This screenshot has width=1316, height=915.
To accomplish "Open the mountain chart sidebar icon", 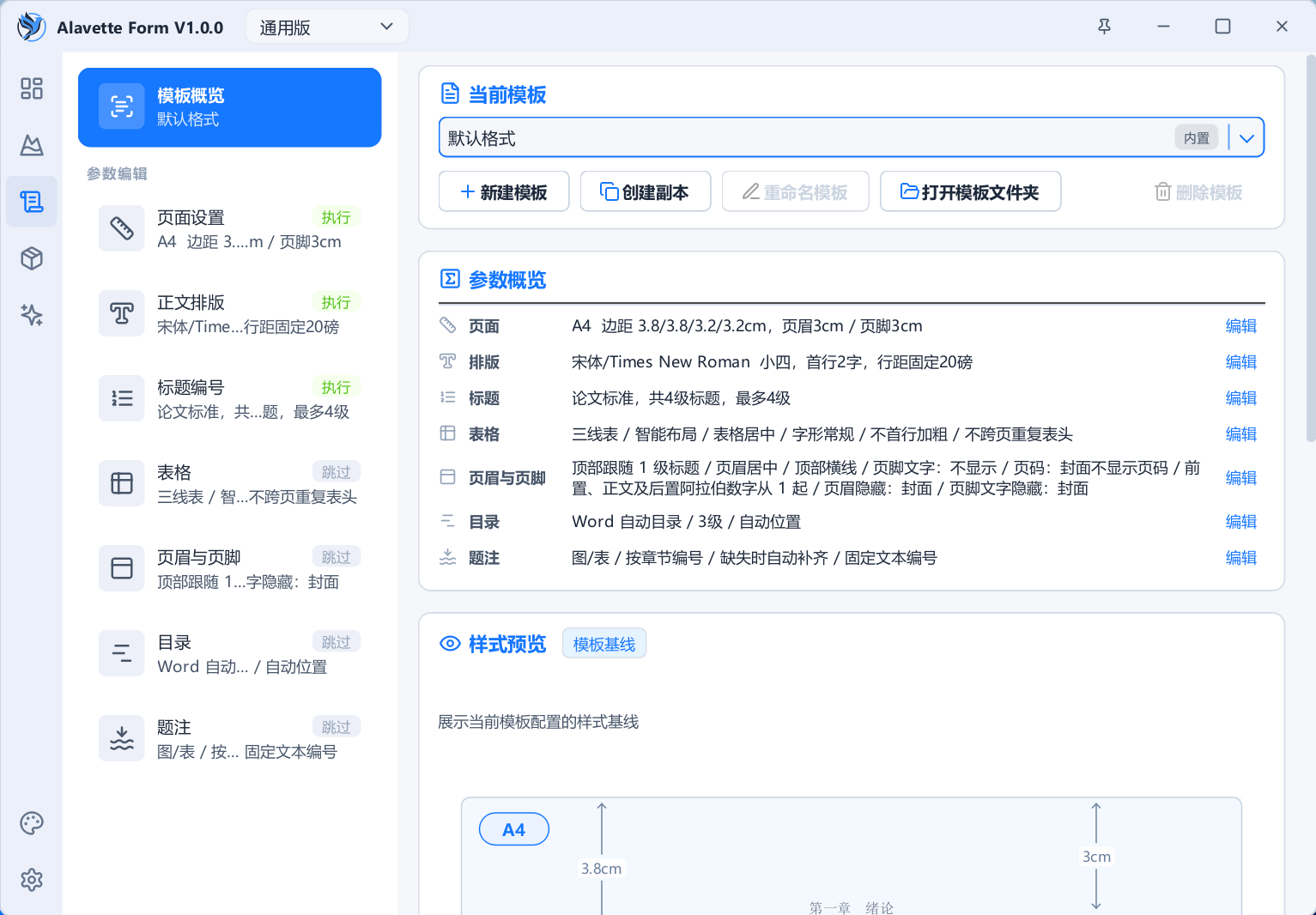I will (x=32, y=145).
